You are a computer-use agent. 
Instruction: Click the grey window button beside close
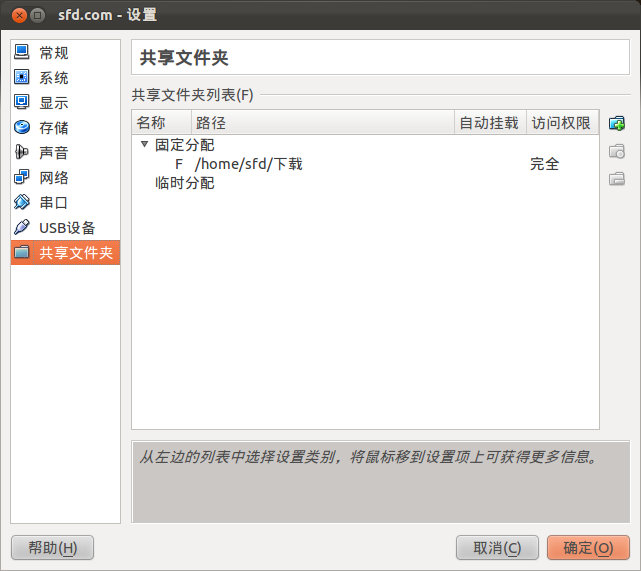click(x=38, y=15)
